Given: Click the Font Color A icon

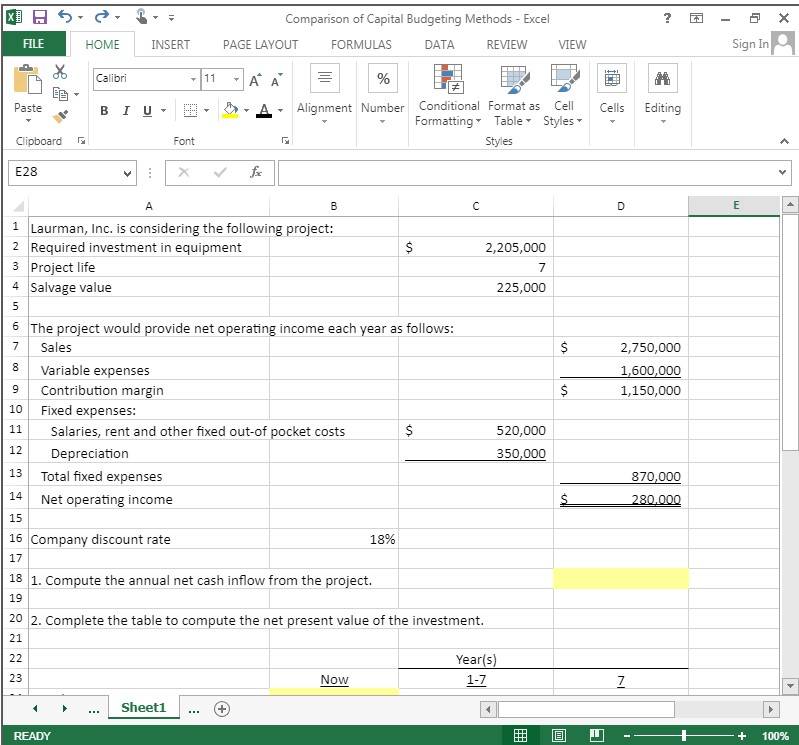Looking at the screenshot, I should click(x=264, y=110).
